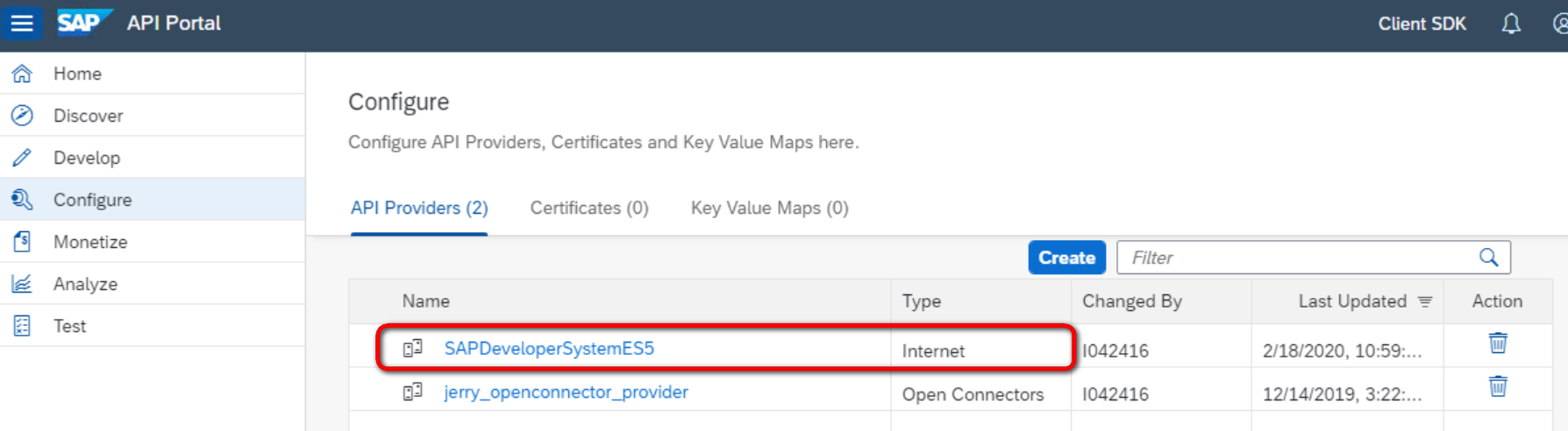The image size is (1568, 431).
Task: Click the Analyze chart icon
Action: (22, 284)
